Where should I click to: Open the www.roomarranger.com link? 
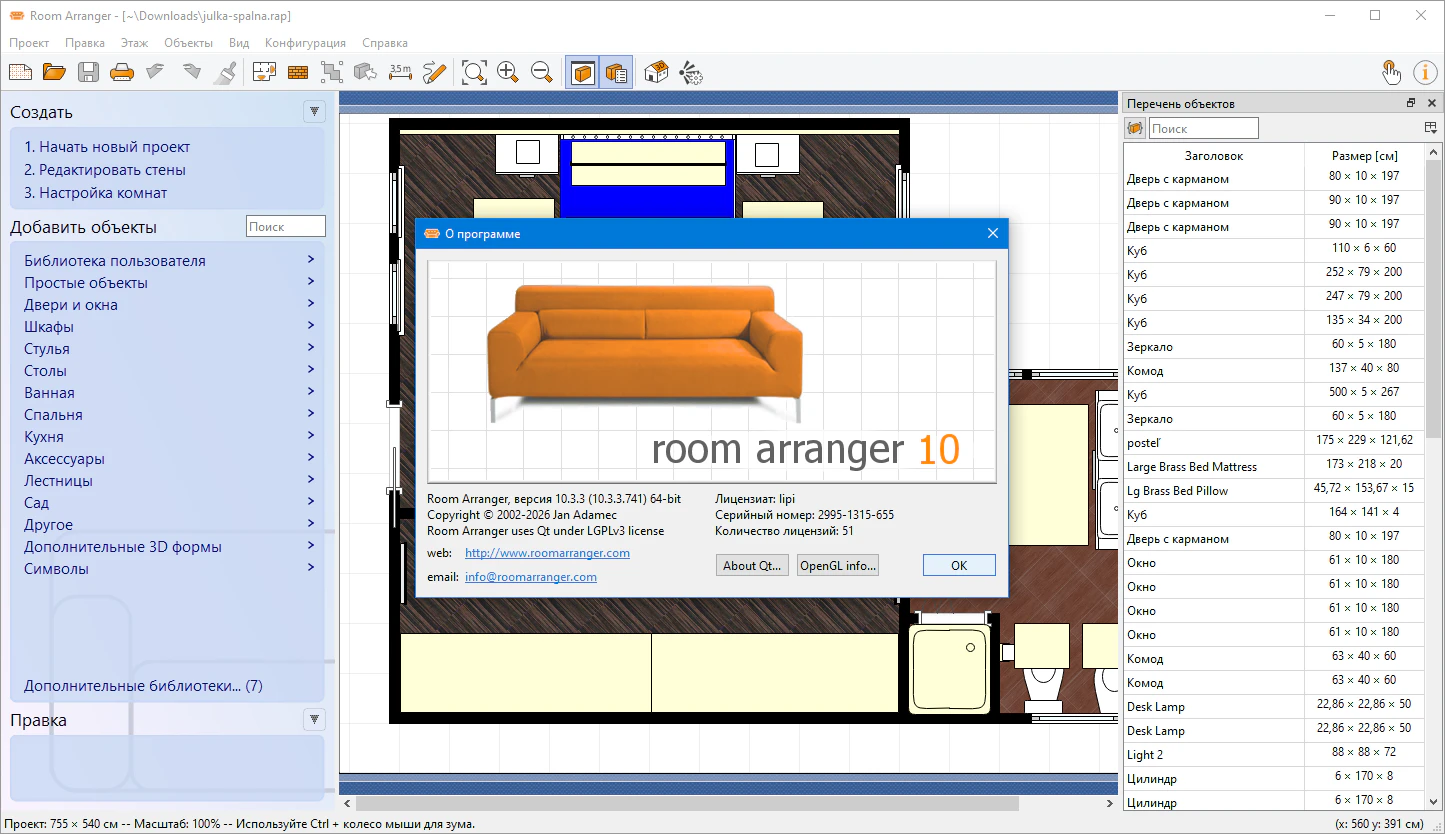click(x=547, y=553)
